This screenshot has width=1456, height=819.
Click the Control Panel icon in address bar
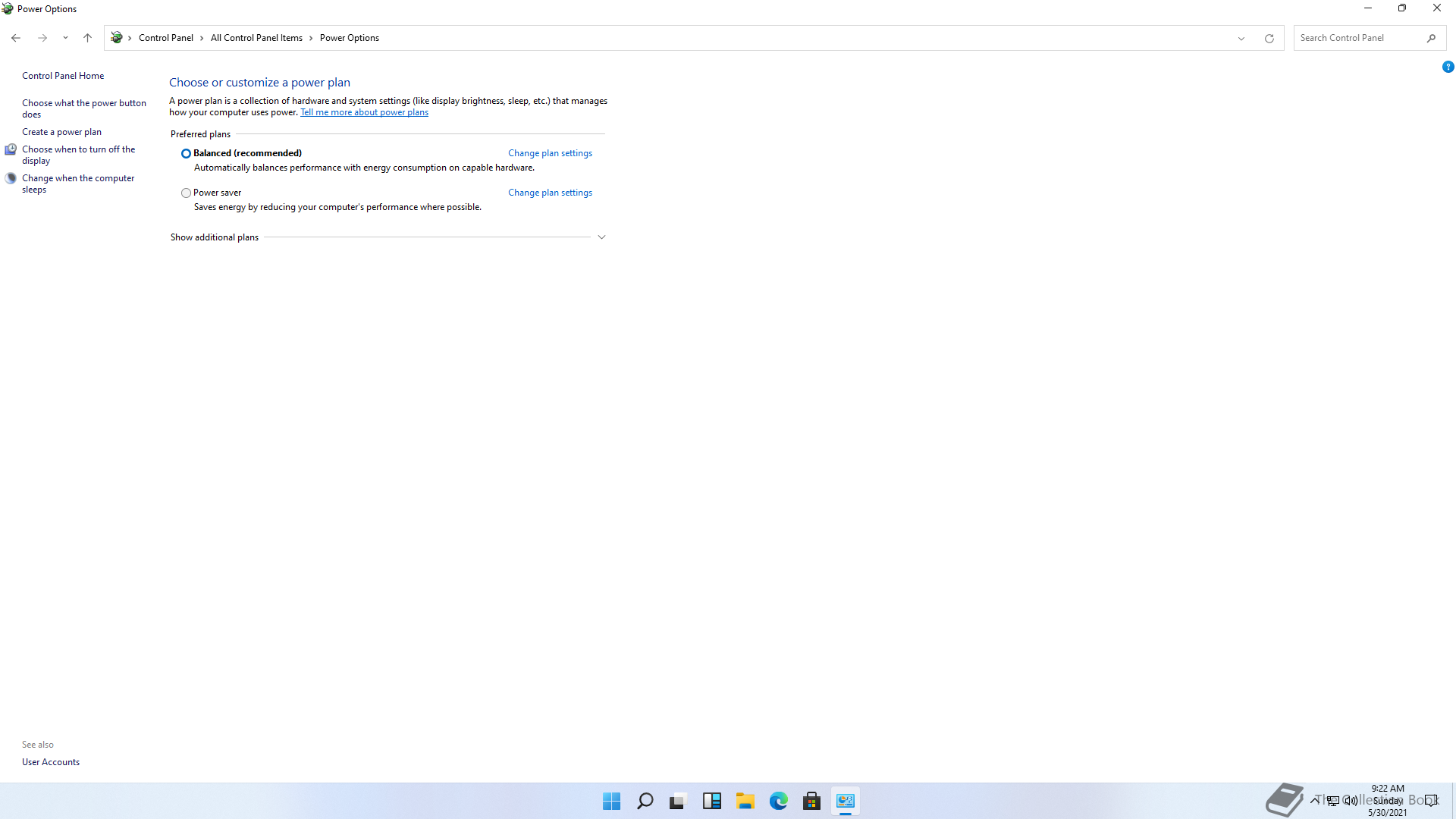(117, 38)
